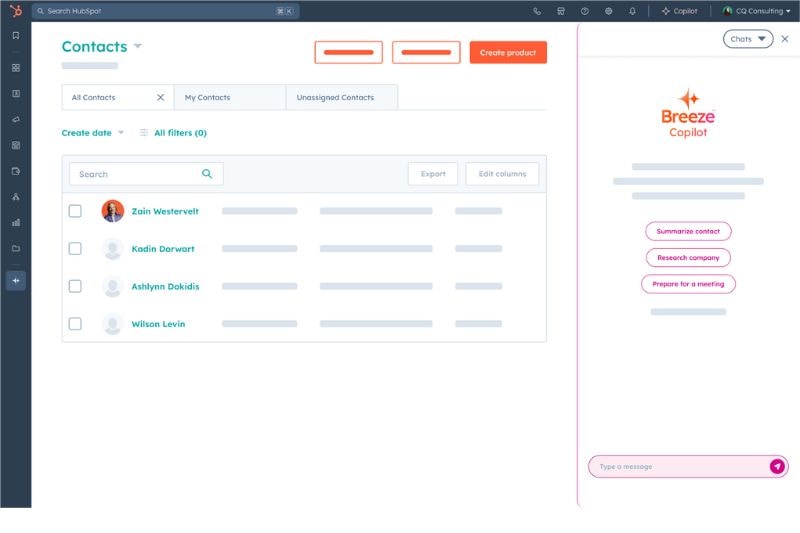Click the Copilot button in the top bar

coord(679,11)
